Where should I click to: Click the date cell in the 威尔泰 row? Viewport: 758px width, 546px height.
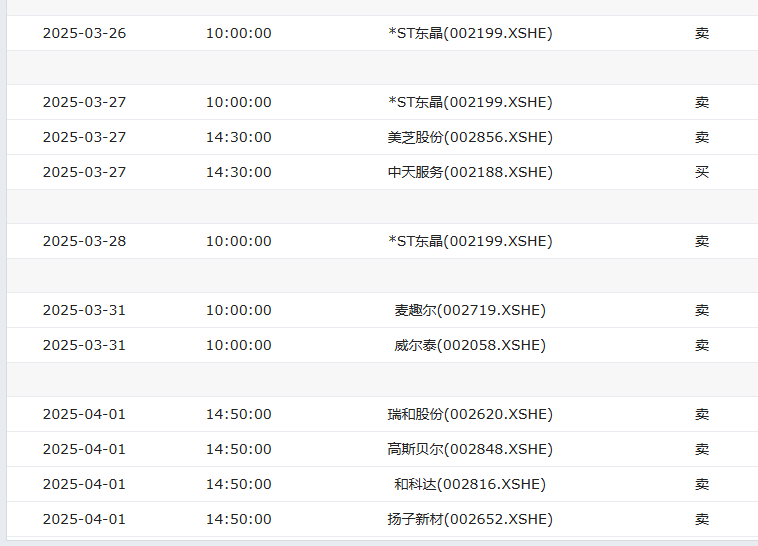tap(84, 345)
